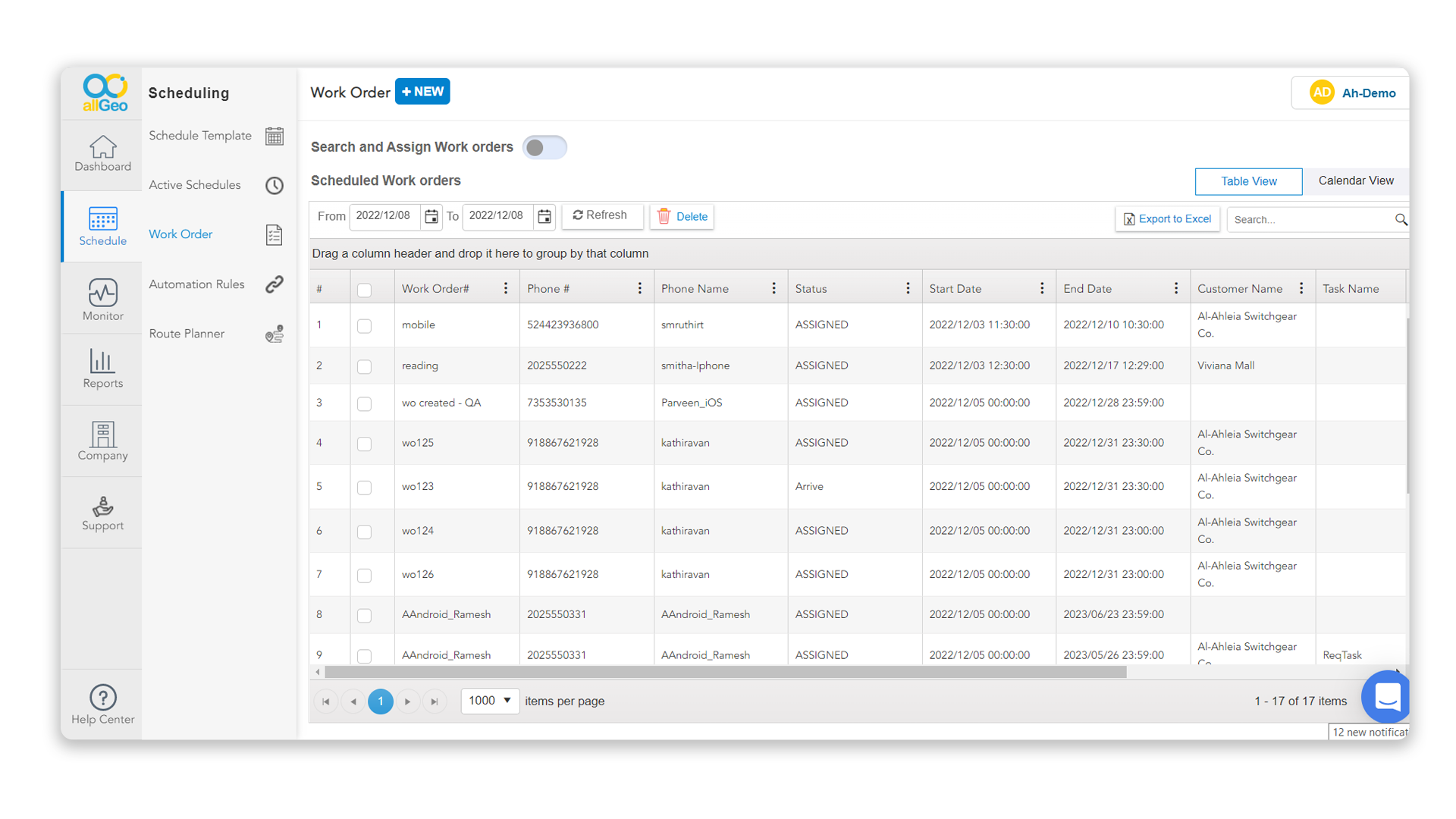This screenshot has width=1456, height=819.
Task: Open Route Planner in the Scheduling menu
Action: [x=187, y=334]
